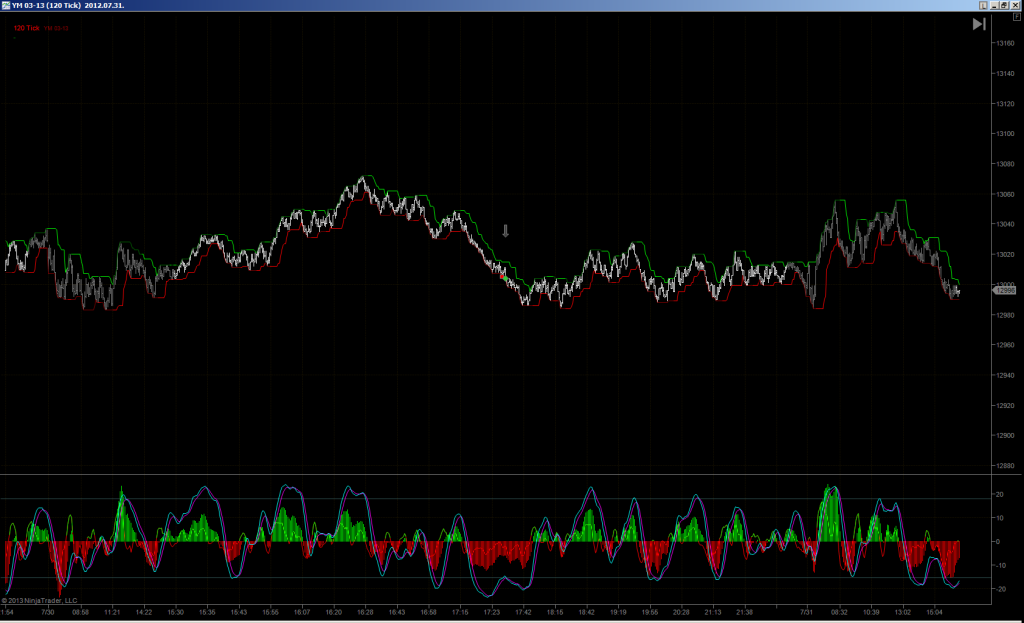Click the 13040 price axis label
This screenshot has height=623, width=1024.
[x=1005, y=224]
